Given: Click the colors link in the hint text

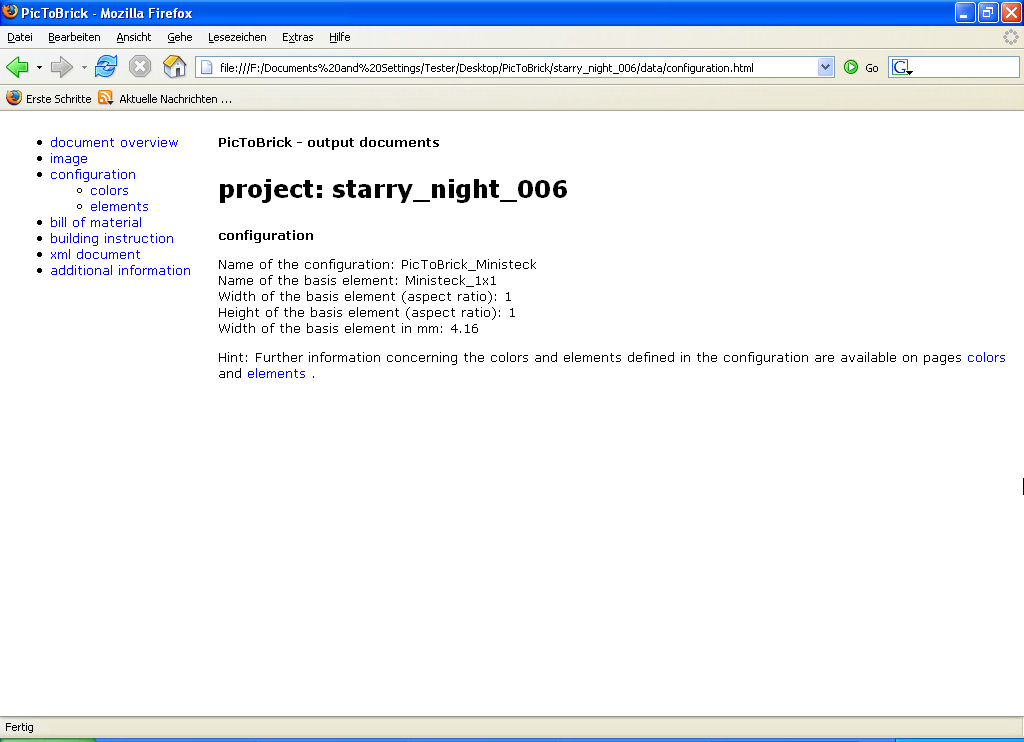Looking at the screenshot, I should [x=986, y=357].
